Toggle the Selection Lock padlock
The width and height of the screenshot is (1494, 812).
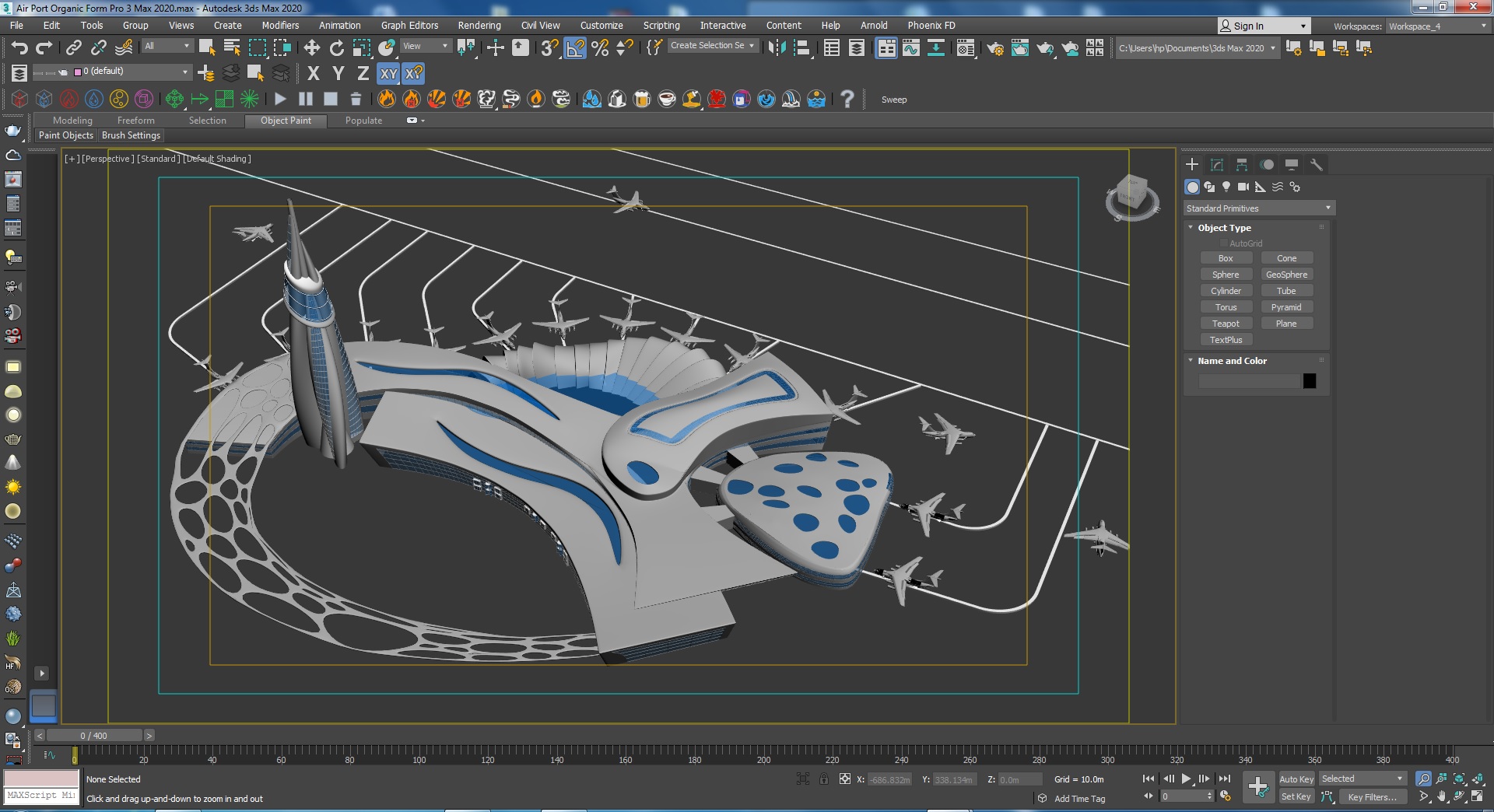tap(824, 779)
